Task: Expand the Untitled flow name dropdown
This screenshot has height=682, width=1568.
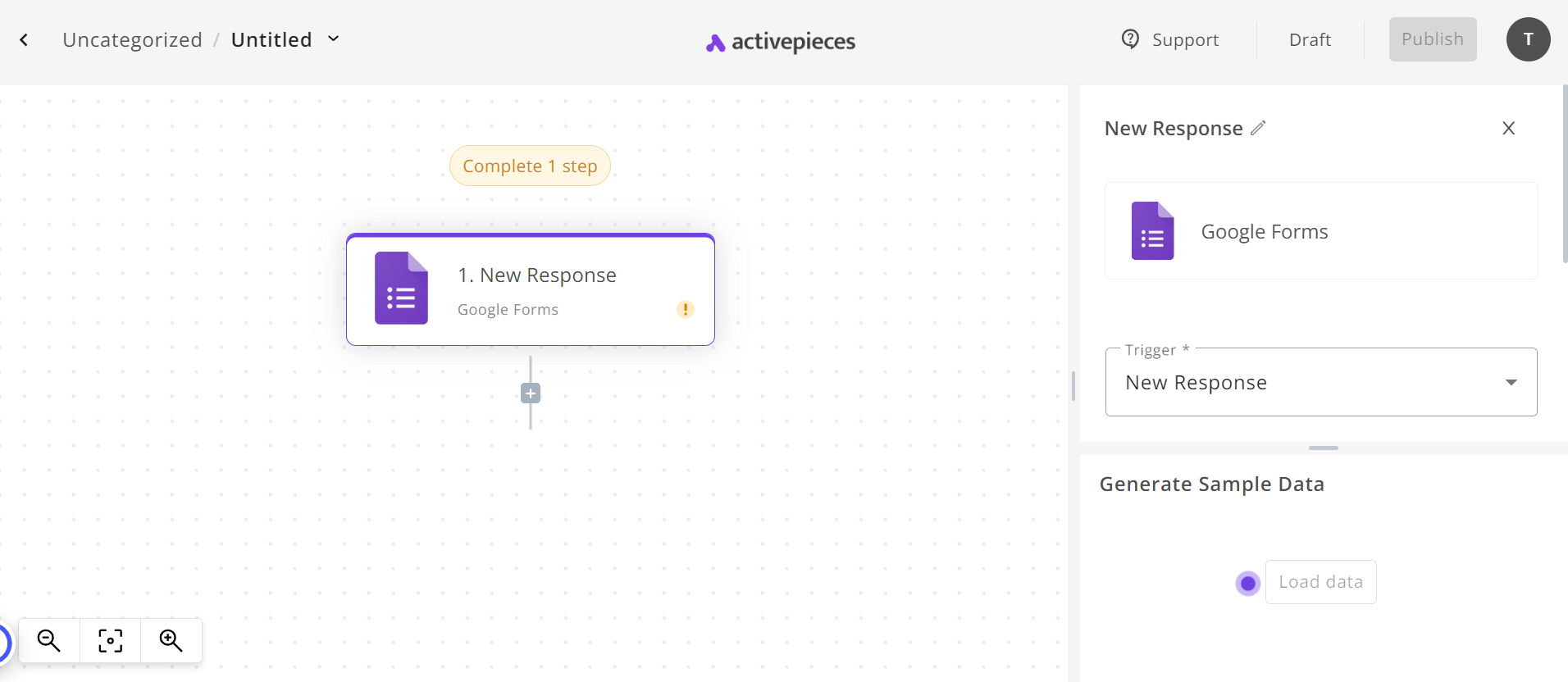Action: [333, 39]
